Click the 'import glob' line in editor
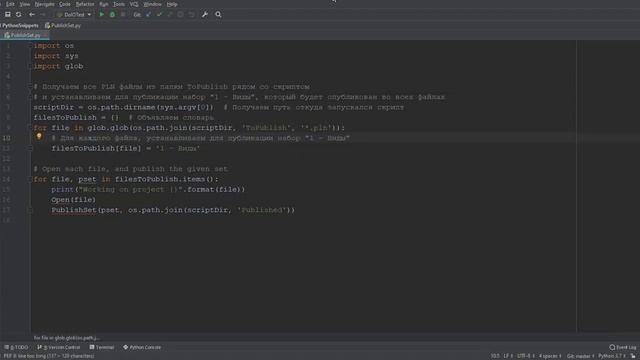Screen dimensions: 640x360 pos(58,66)
